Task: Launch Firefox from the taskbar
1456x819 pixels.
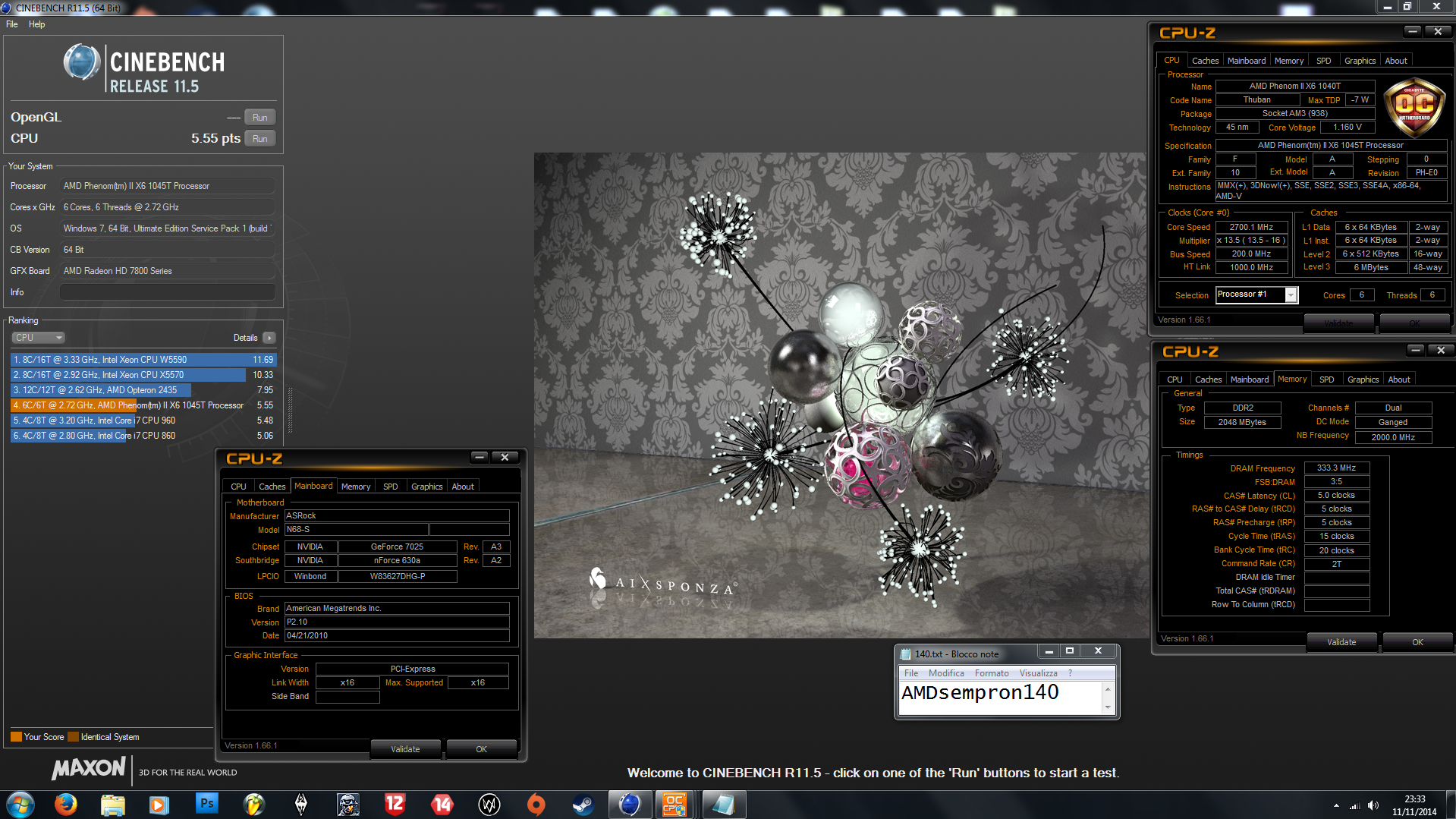Action: click(66, 805)
